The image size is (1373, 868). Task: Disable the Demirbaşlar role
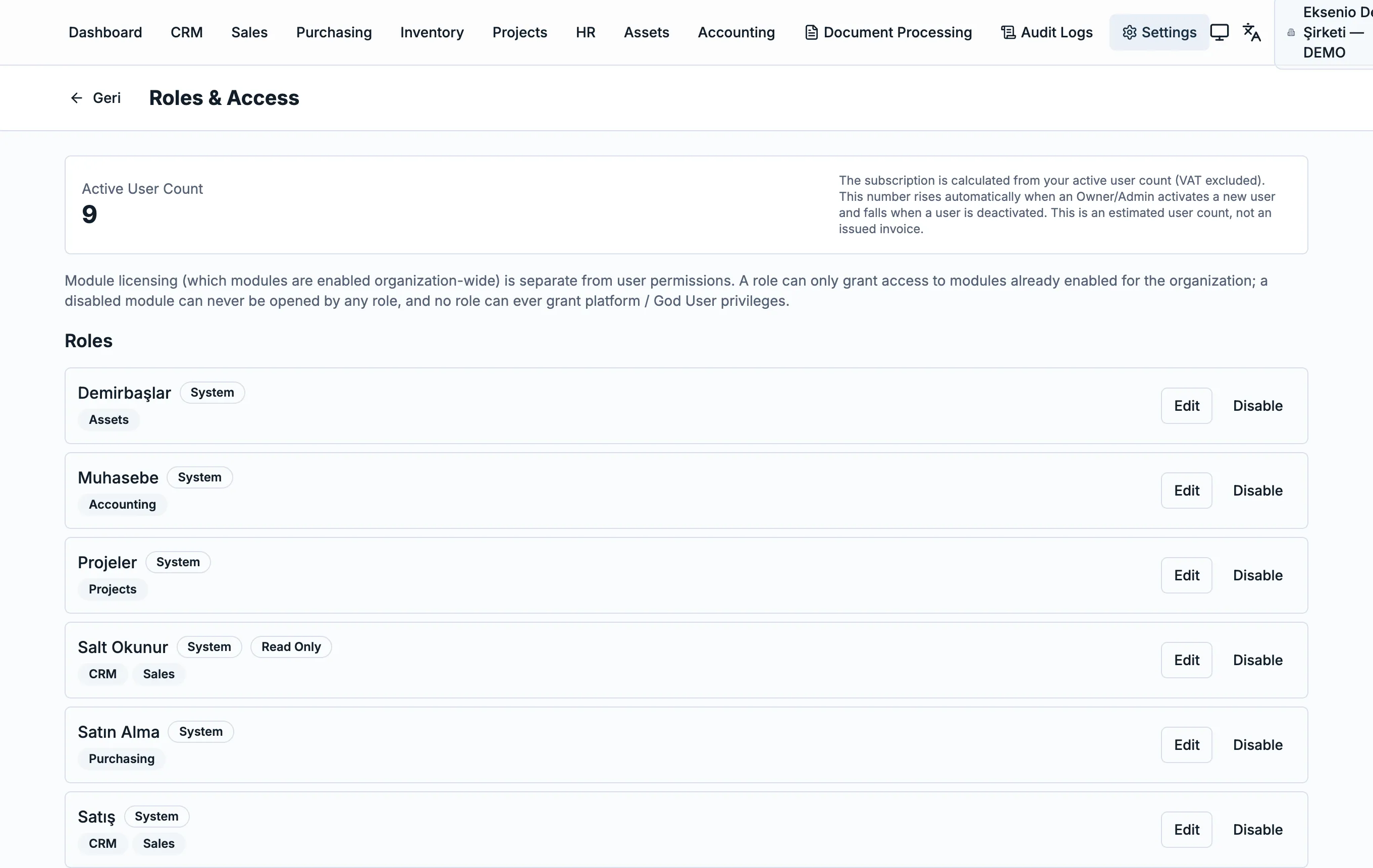1258,406
